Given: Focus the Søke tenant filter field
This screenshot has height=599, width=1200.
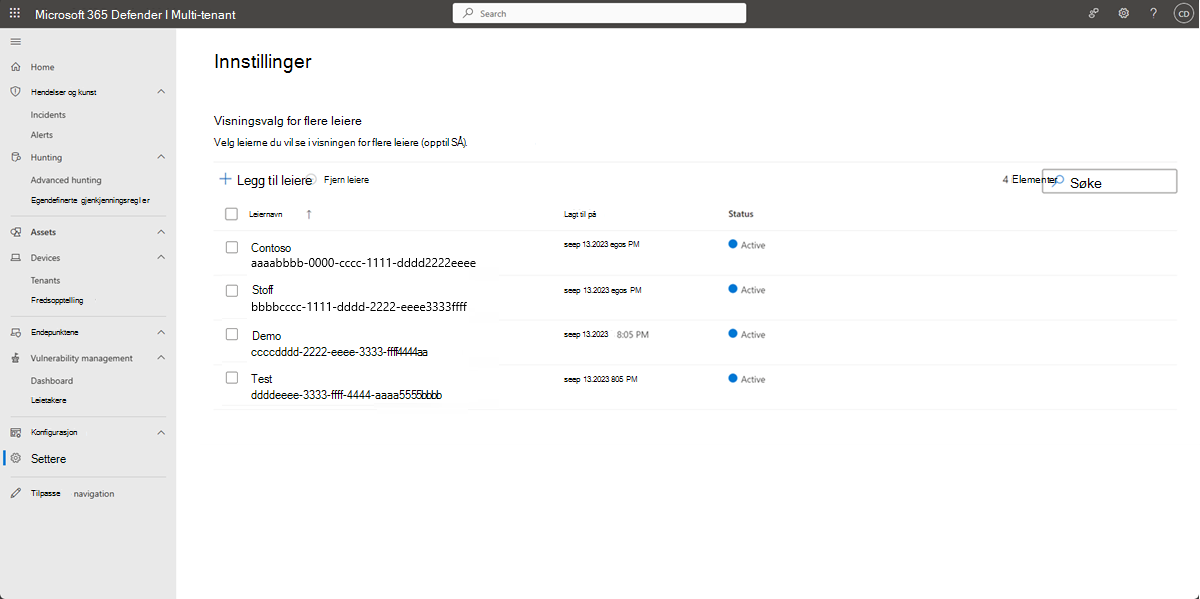Looking at the screenshot, I should coord(1109,182).
